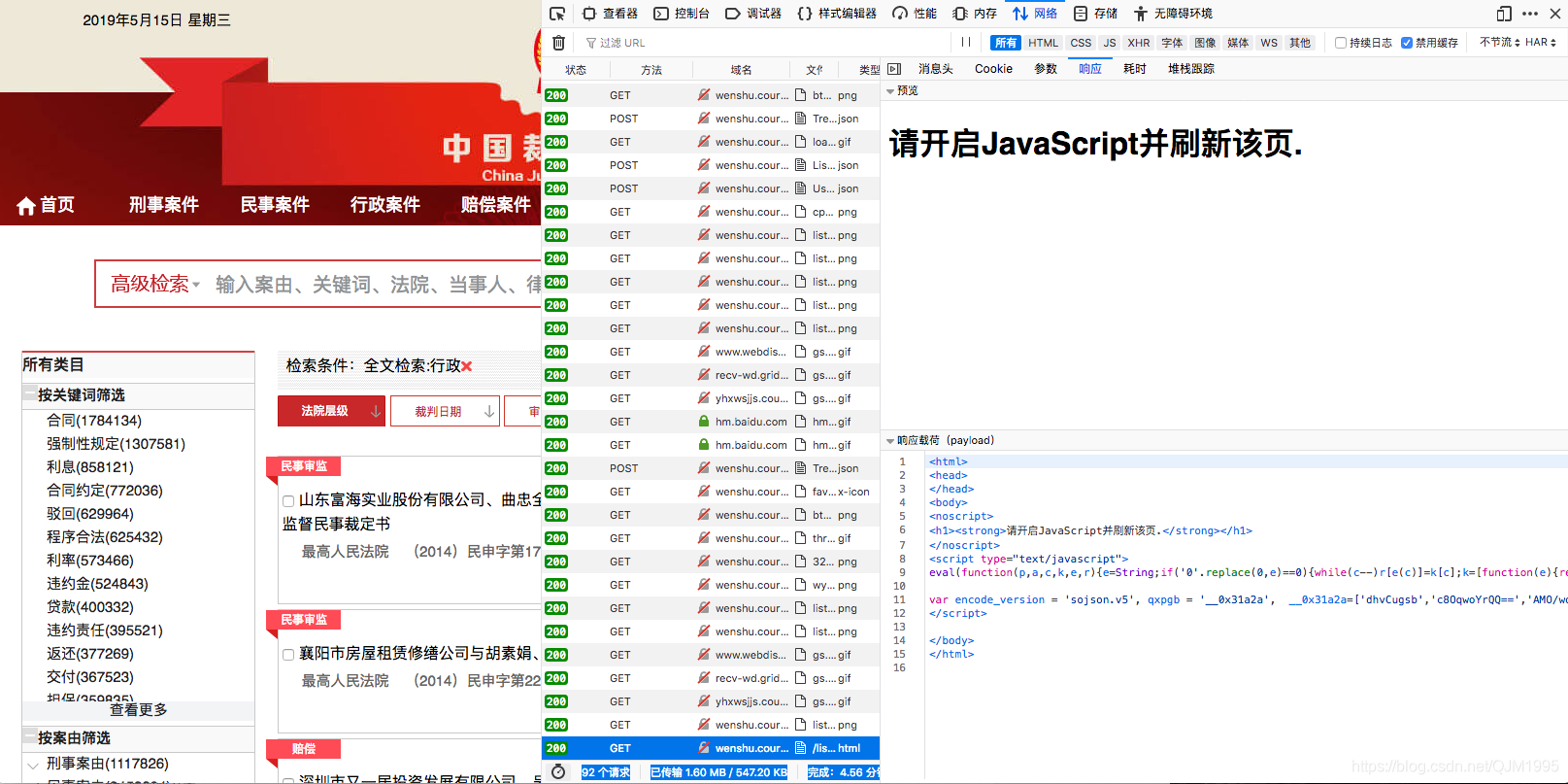Click performance analysis stopwatch icon in status bar
Screen dimensions: 1568x784
pos(558,772)
